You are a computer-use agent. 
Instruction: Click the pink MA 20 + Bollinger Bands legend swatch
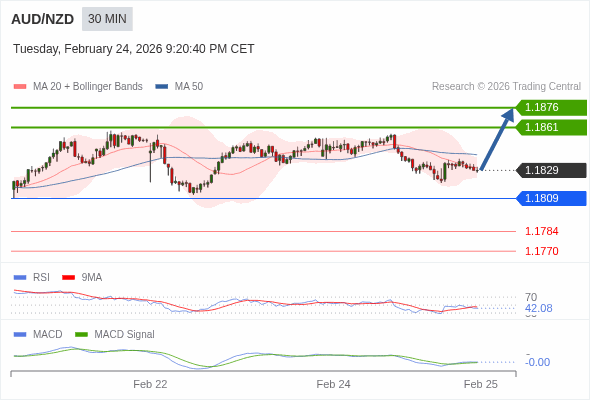click(x=20, y=87)
